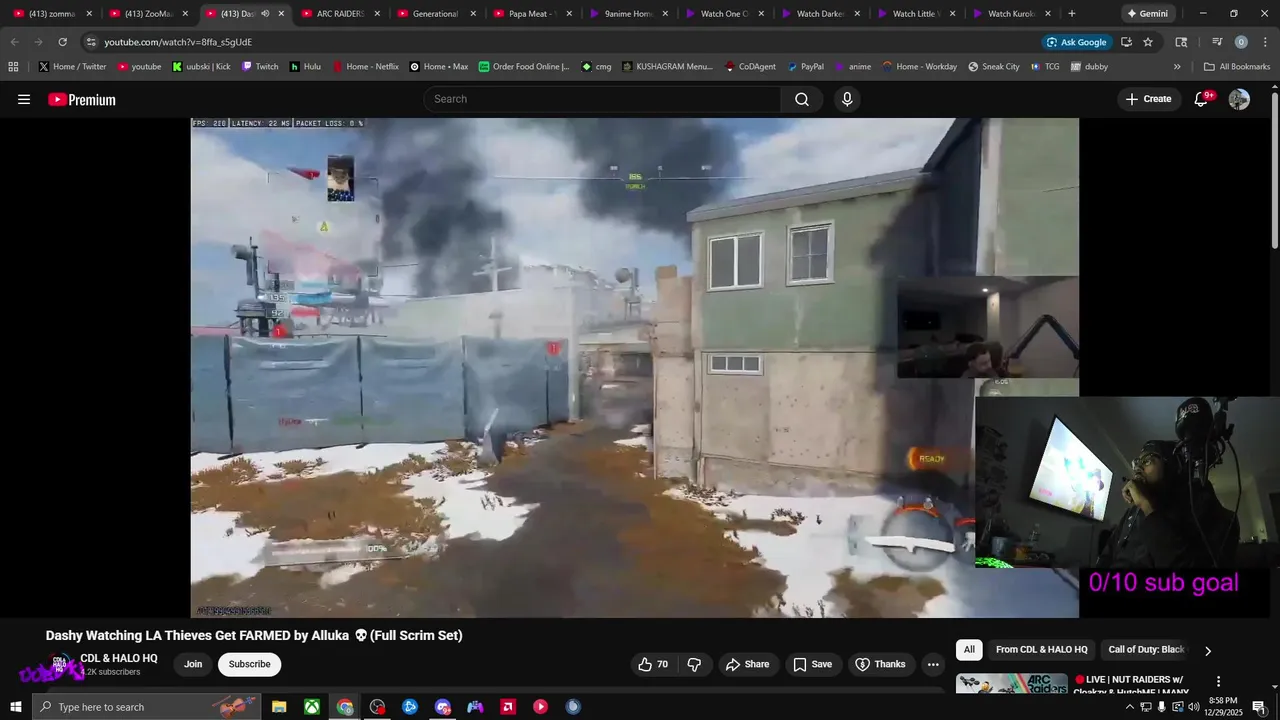This screenshot has width=1280, height=720.
Task: Focus the YouTube search field
Action: (x=603, y=99)
